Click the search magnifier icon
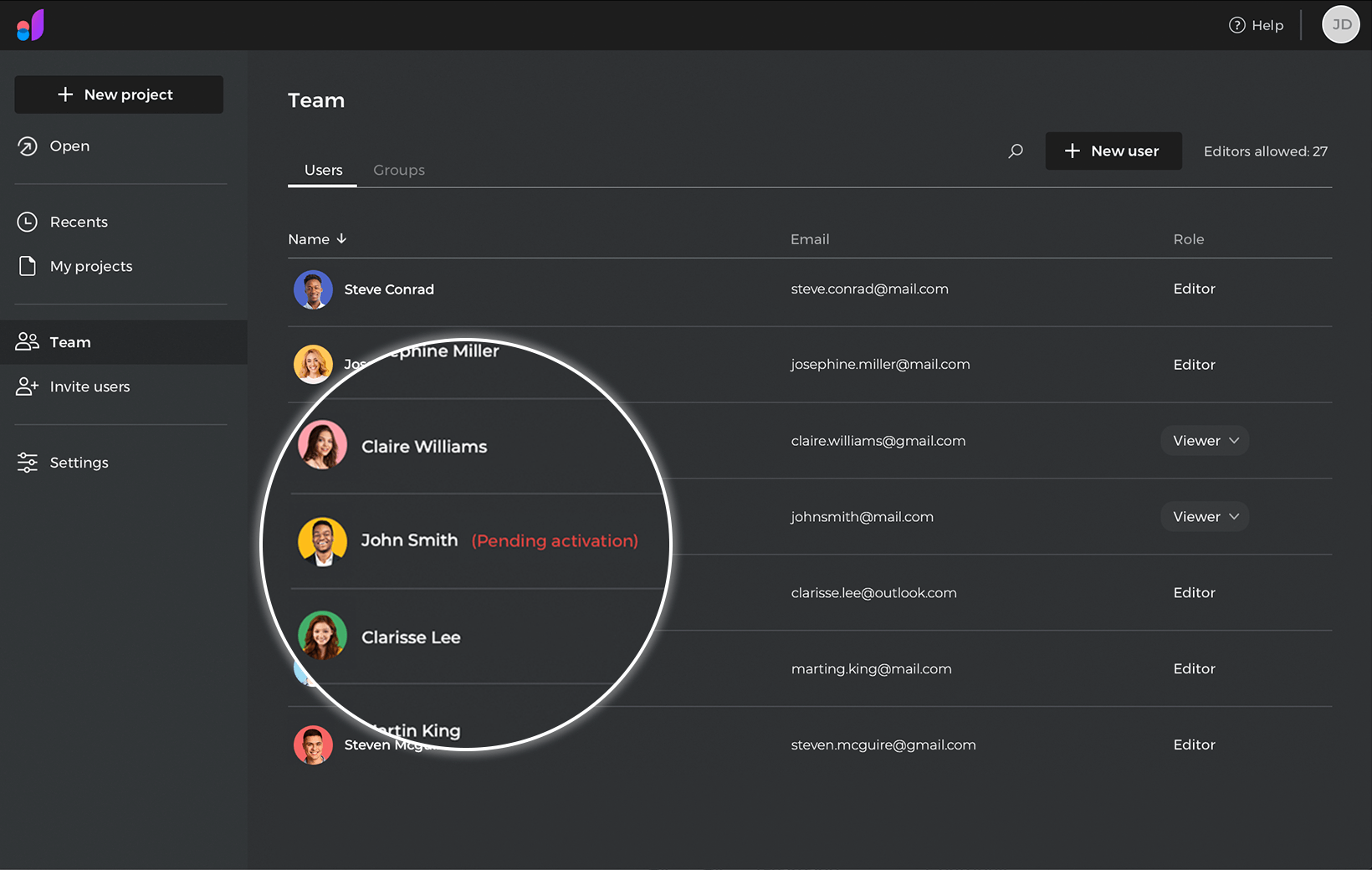The image size is (1372, 870). click(x=1016, y=151)
